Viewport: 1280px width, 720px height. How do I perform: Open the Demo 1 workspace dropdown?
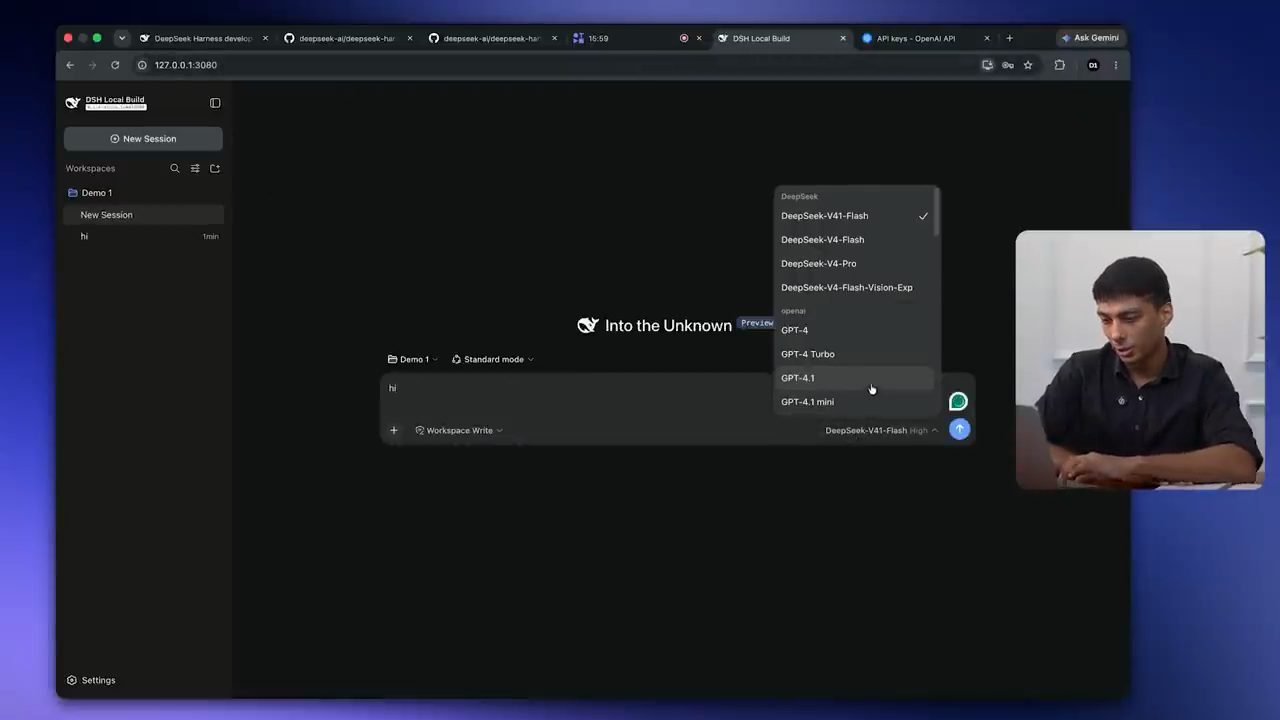[413, 359]
